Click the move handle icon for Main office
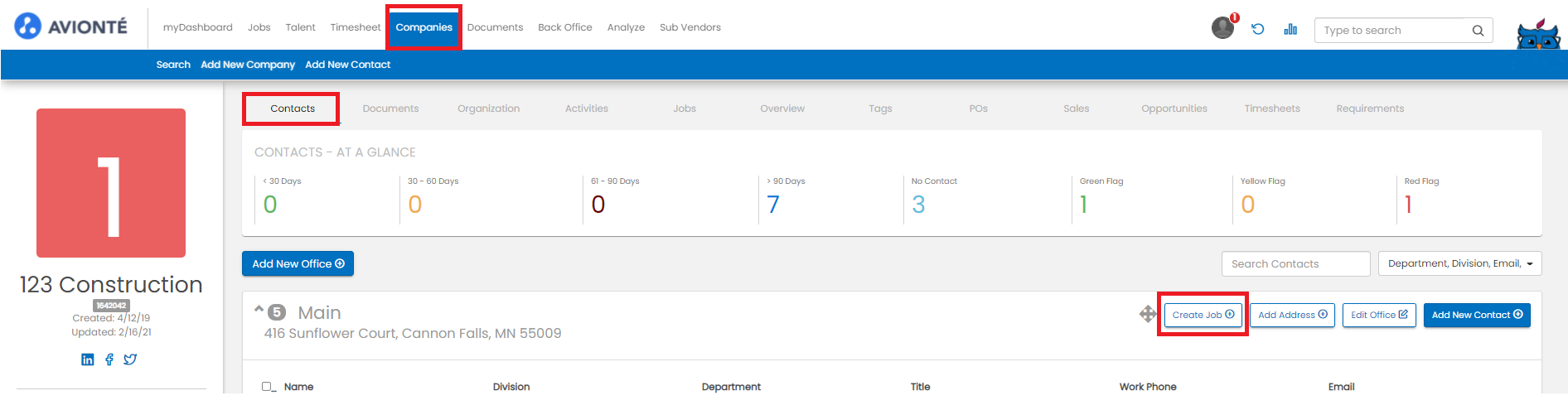1568x410 pixels. (1148, 314)
